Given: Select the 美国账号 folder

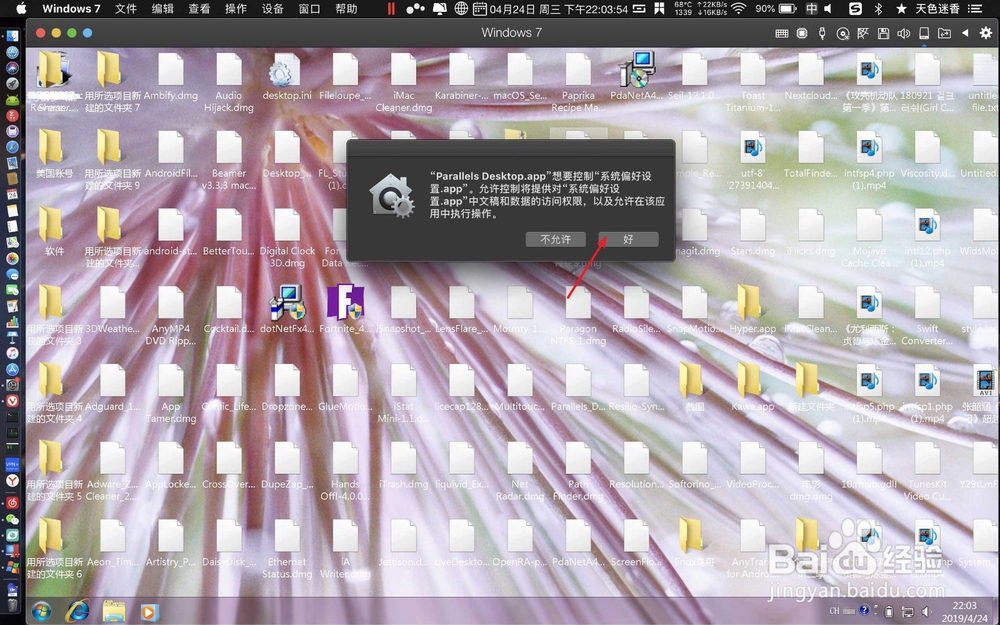Looking at the screenshot, I should (54, 154).
